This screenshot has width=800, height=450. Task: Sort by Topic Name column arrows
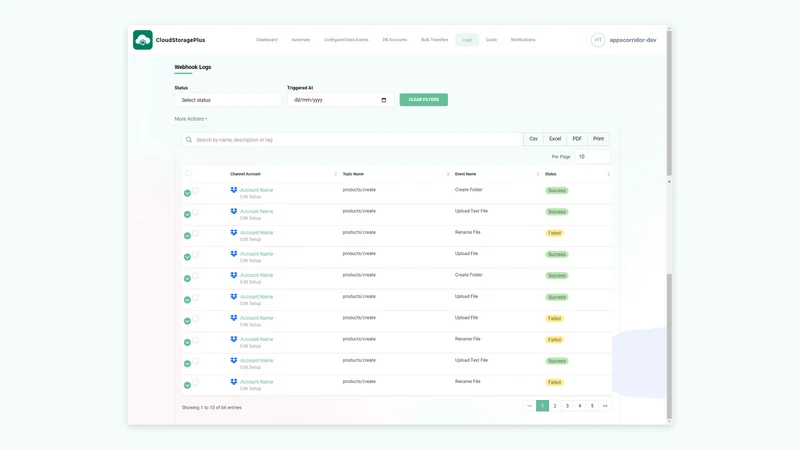point(448,174)
